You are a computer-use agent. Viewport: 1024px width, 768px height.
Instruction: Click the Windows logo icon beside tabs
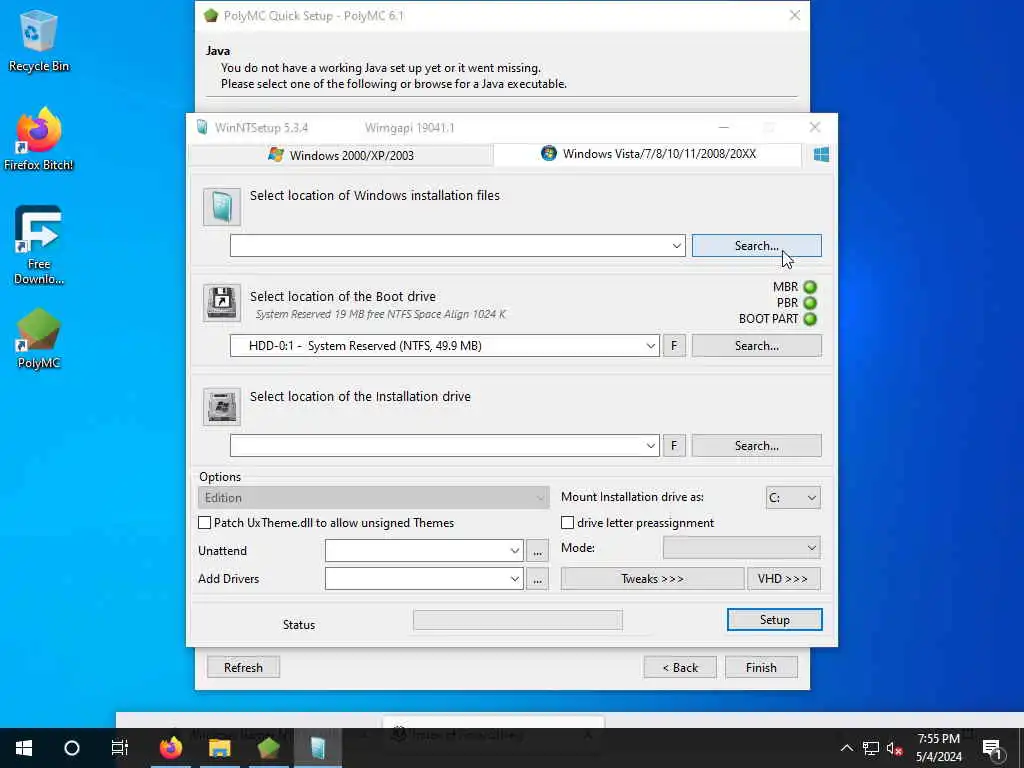tap(821, 154)
